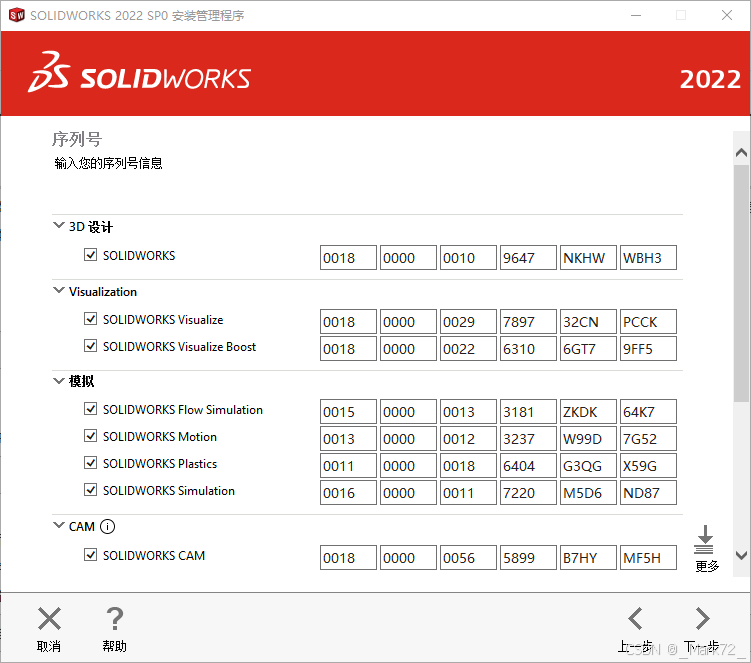Toggle SOLIDWORKS Motion checkbox
The height and width of the screenshot is (663, 751).
(91, 435)
